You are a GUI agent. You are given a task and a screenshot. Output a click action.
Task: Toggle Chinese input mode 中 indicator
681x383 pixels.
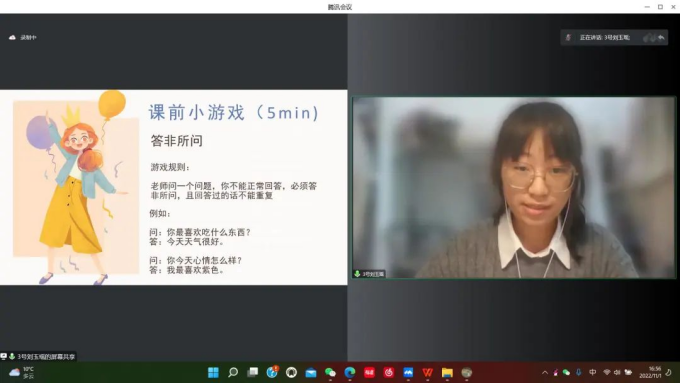point(592,373)
